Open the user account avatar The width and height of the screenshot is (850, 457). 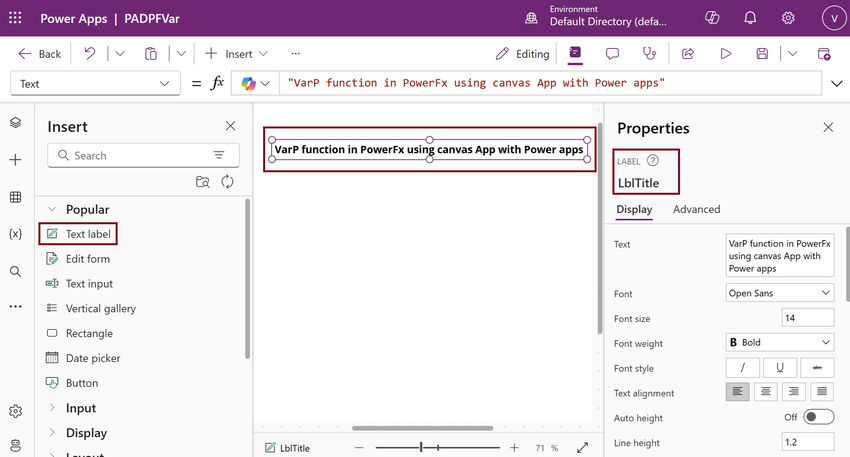[x=834, y=18]
